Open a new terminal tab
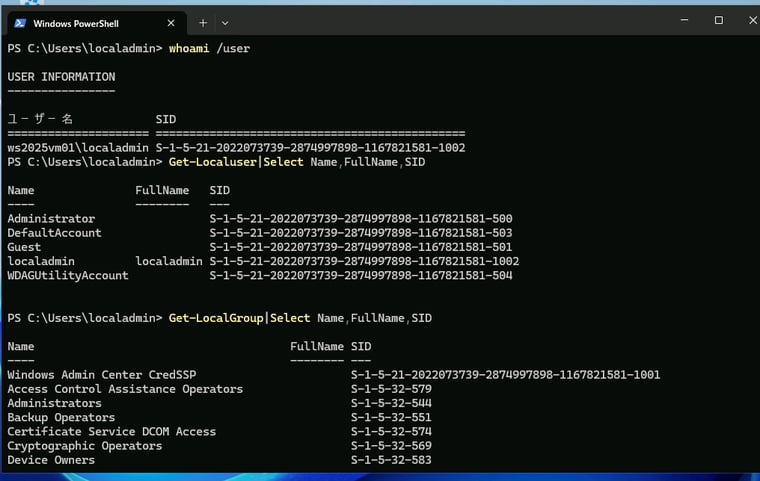Image resolution: width=760 pixels, height=481 pixels. coord(203,22)
